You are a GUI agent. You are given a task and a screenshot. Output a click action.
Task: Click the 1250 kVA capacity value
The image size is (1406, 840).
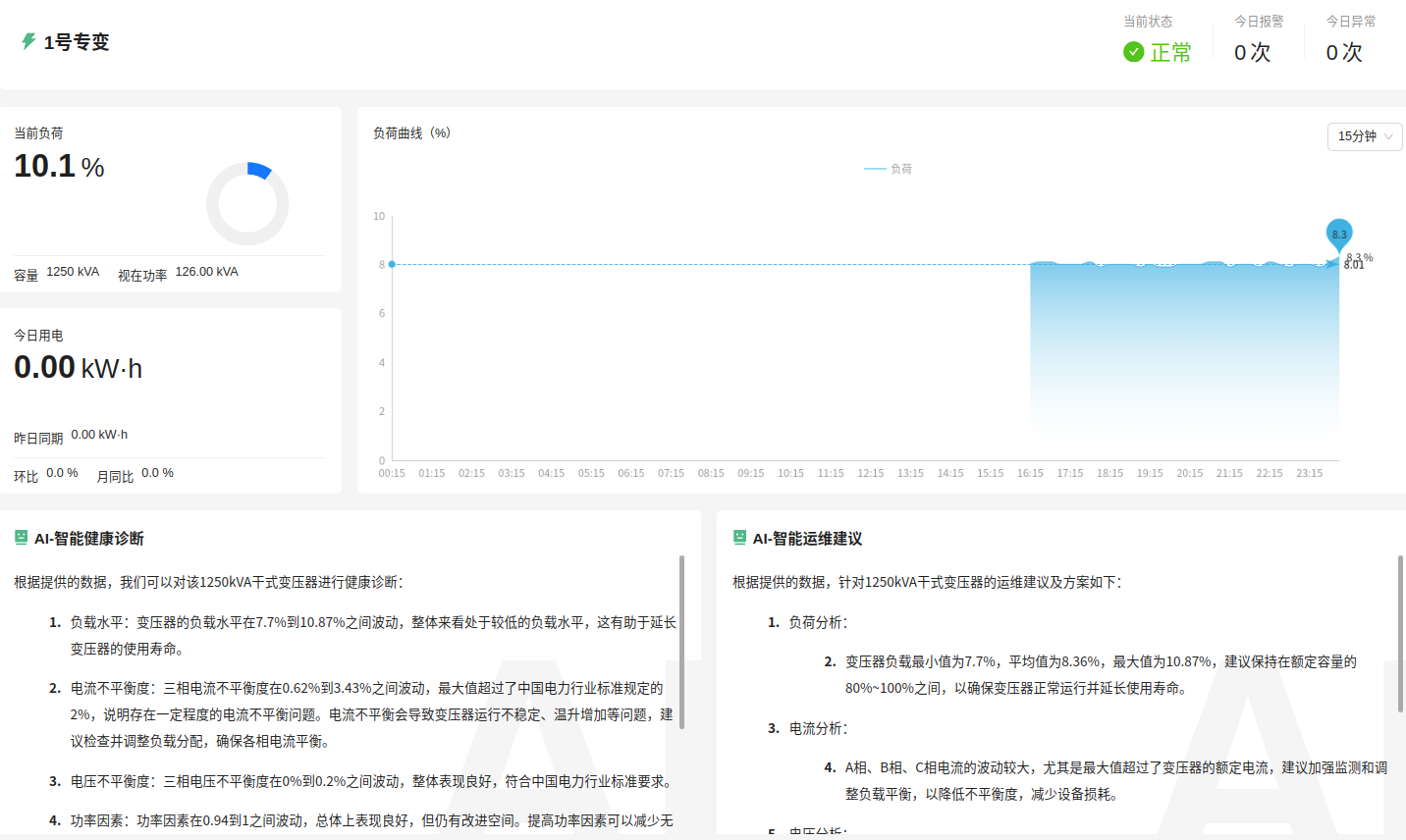pyautogui.click(x=73, y=272)
